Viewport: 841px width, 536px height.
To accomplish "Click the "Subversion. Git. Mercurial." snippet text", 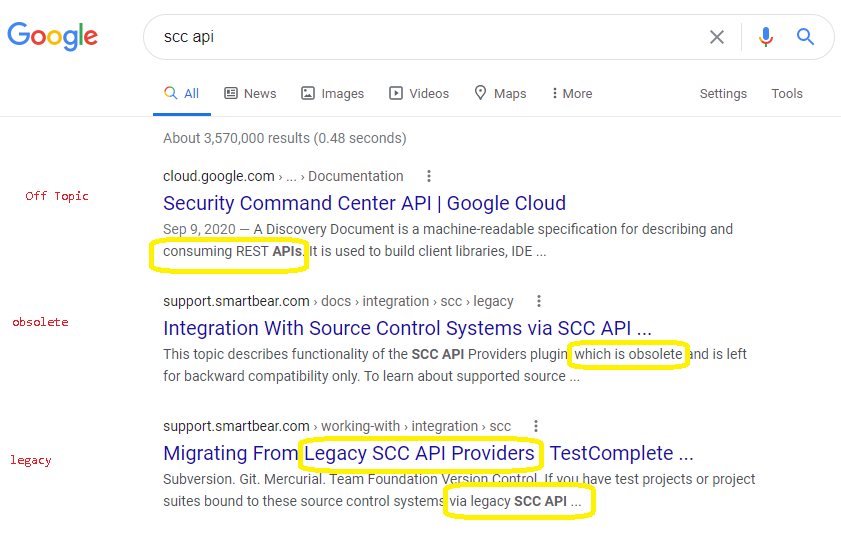I will (244, 479).
